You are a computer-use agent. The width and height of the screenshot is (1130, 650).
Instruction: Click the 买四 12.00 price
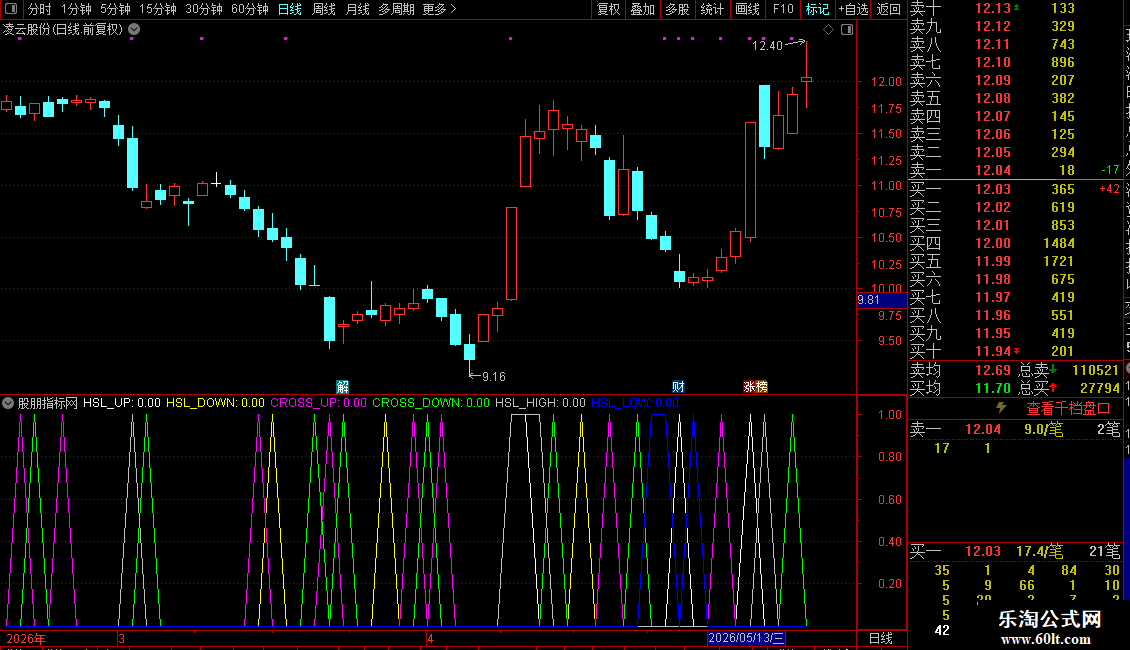point(993,244)
